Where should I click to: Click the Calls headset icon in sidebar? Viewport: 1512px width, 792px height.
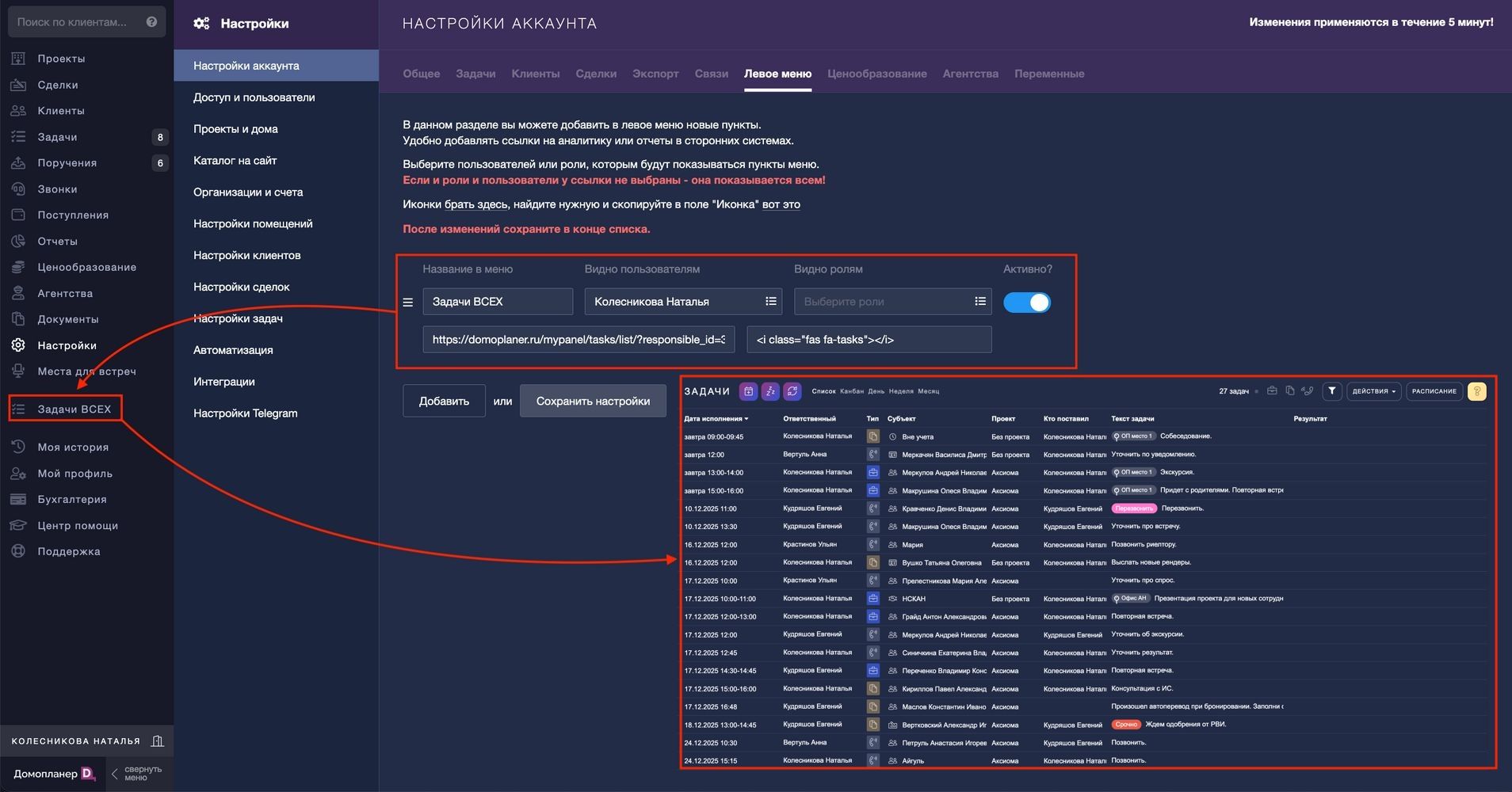click(x=18, y=189)
